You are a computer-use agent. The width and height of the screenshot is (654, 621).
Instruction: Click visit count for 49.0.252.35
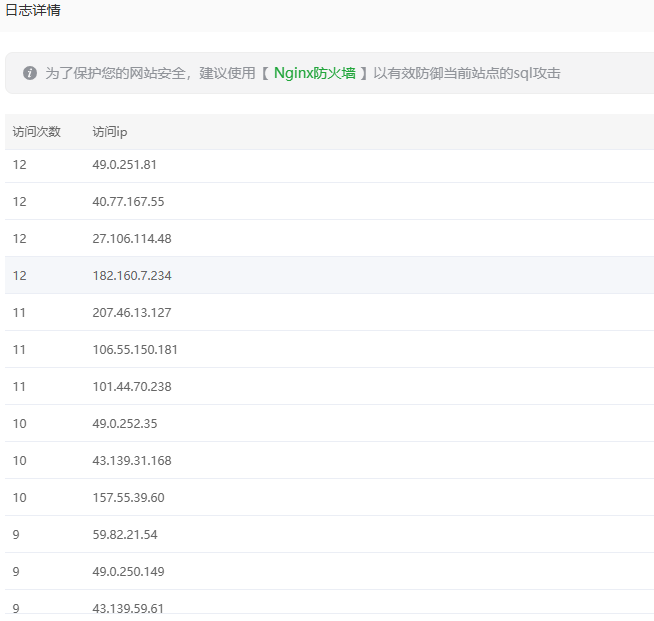click(x=19, y=424)
